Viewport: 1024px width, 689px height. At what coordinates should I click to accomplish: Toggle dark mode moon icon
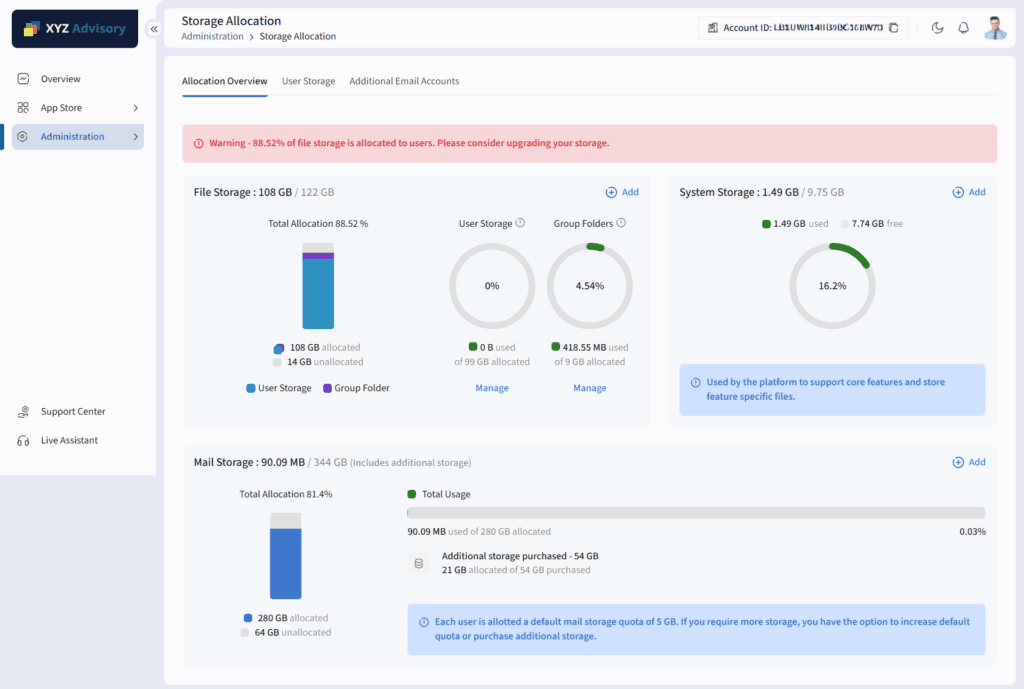point(937,28)
